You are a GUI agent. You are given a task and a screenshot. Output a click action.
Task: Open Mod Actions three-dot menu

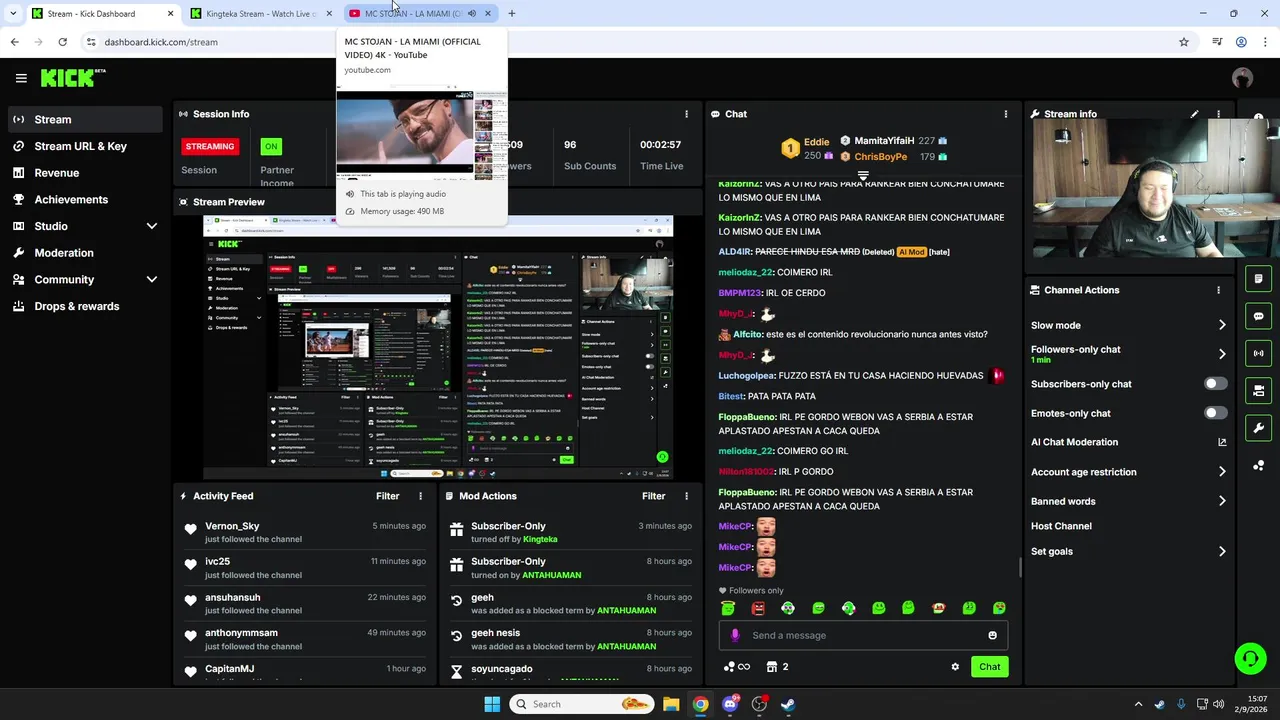click(x=686, y=496)
